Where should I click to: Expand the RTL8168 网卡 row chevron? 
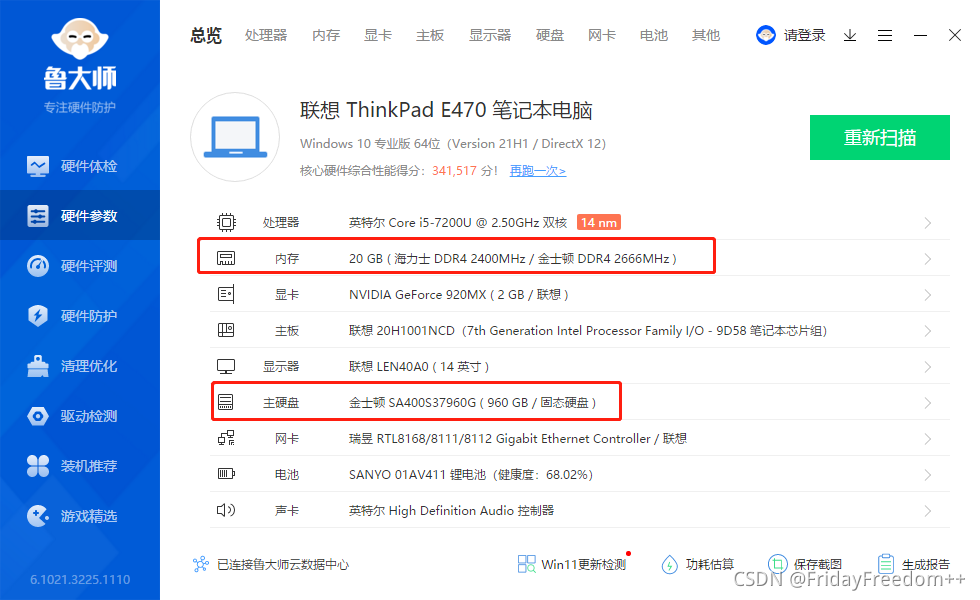pyautogui.click(x=928, y=439)
